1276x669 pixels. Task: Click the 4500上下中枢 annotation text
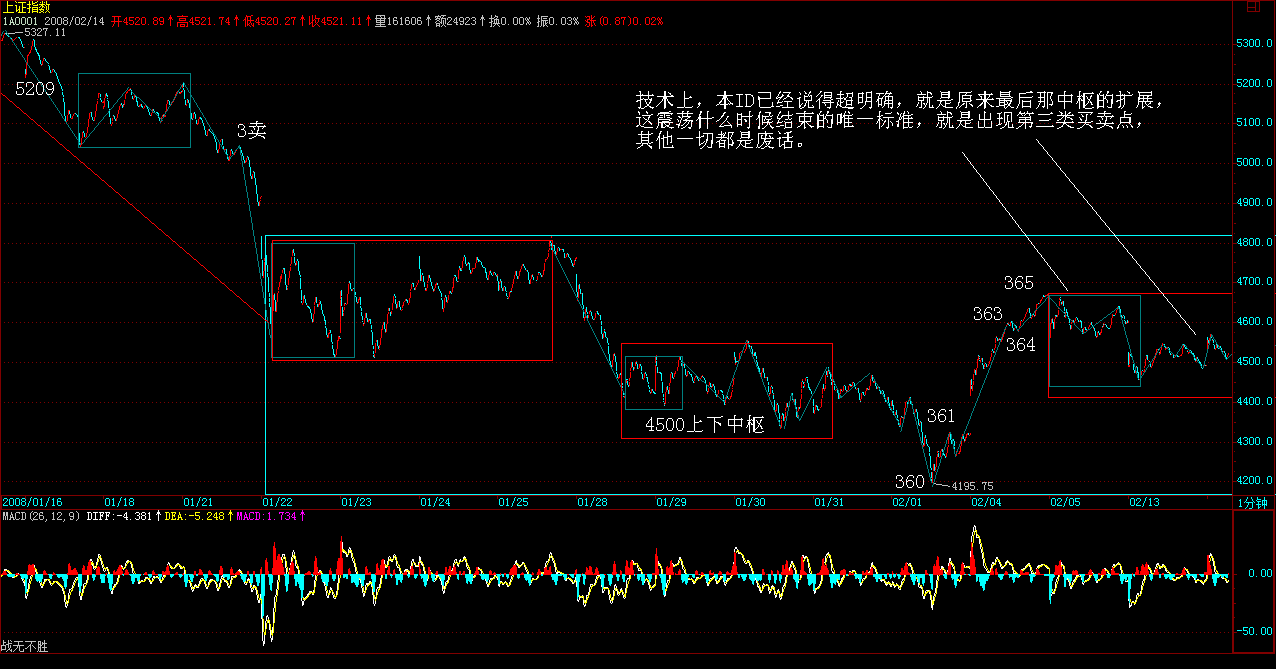[x=704, y=425]
